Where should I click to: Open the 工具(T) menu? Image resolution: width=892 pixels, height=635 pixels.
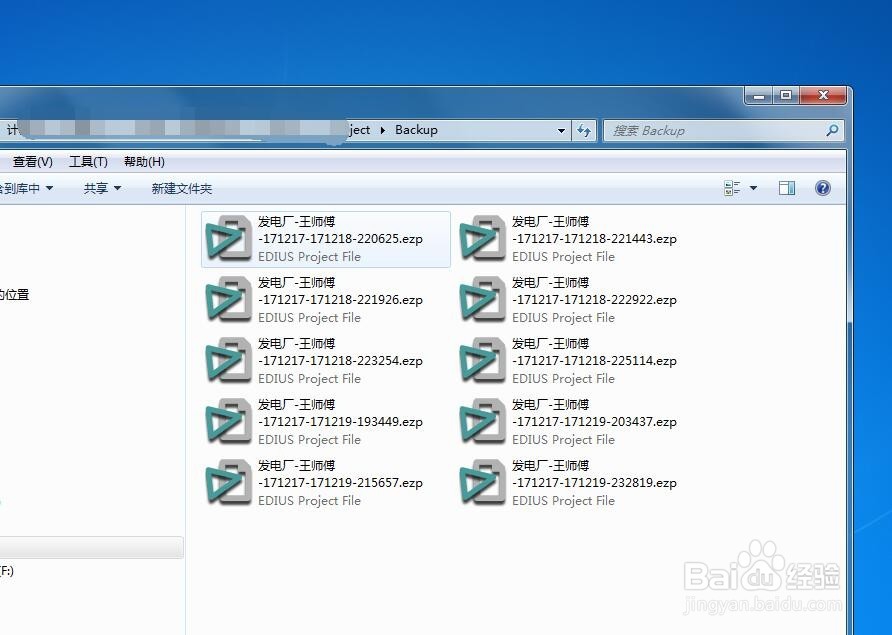(88, 162)
